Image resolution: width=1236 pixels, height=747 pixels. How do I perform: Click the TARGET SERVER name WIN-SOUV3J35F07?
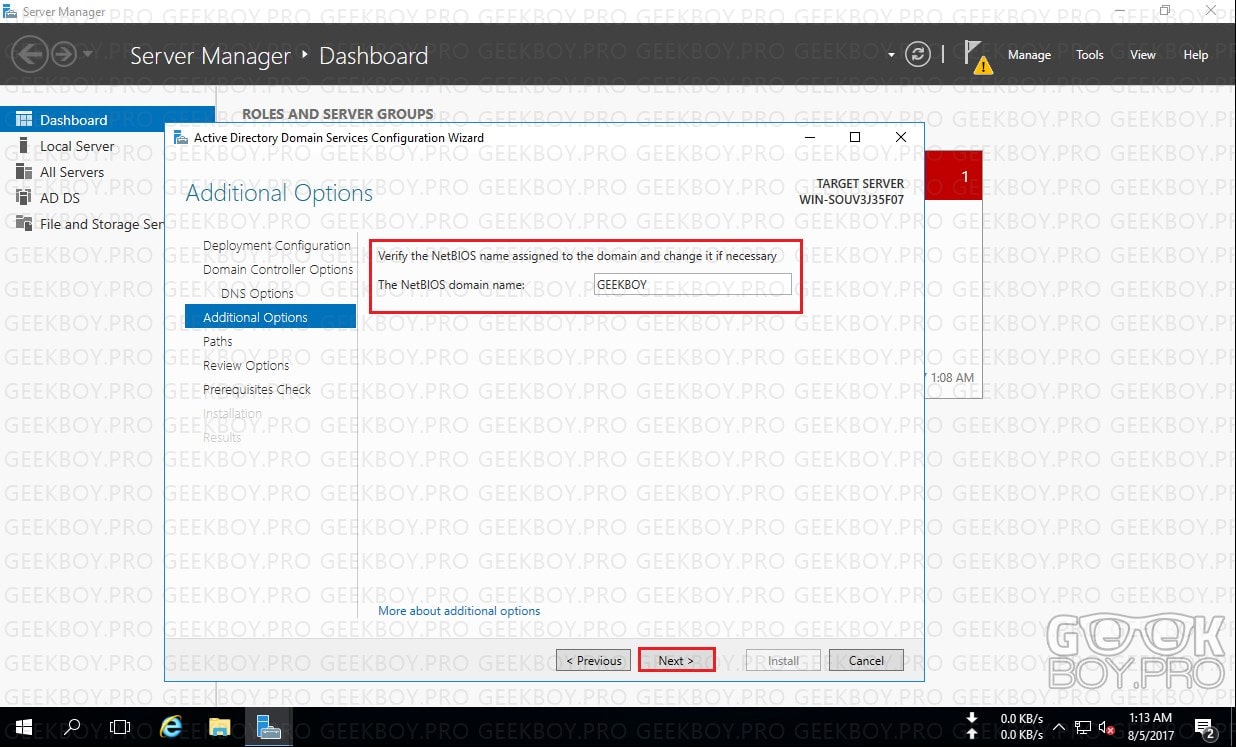click(851, 199)
